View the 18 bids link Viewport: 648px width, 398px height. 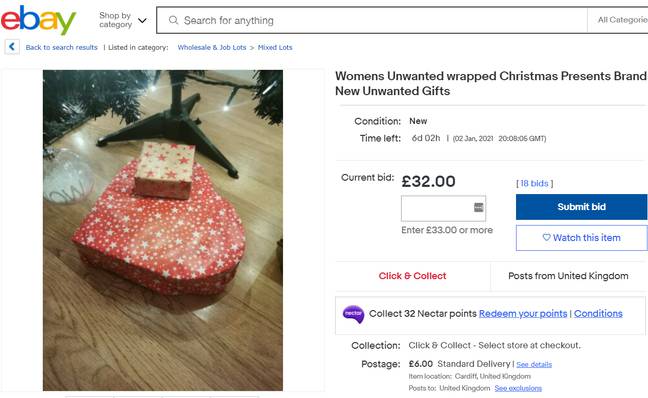click(534, 184)
